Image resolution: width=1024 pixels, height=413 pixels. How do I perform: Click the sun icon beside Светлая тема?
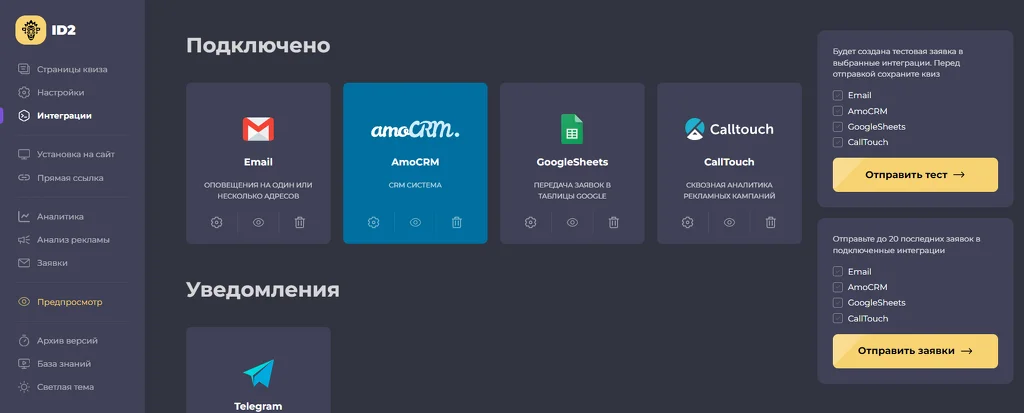pos(24,387)
